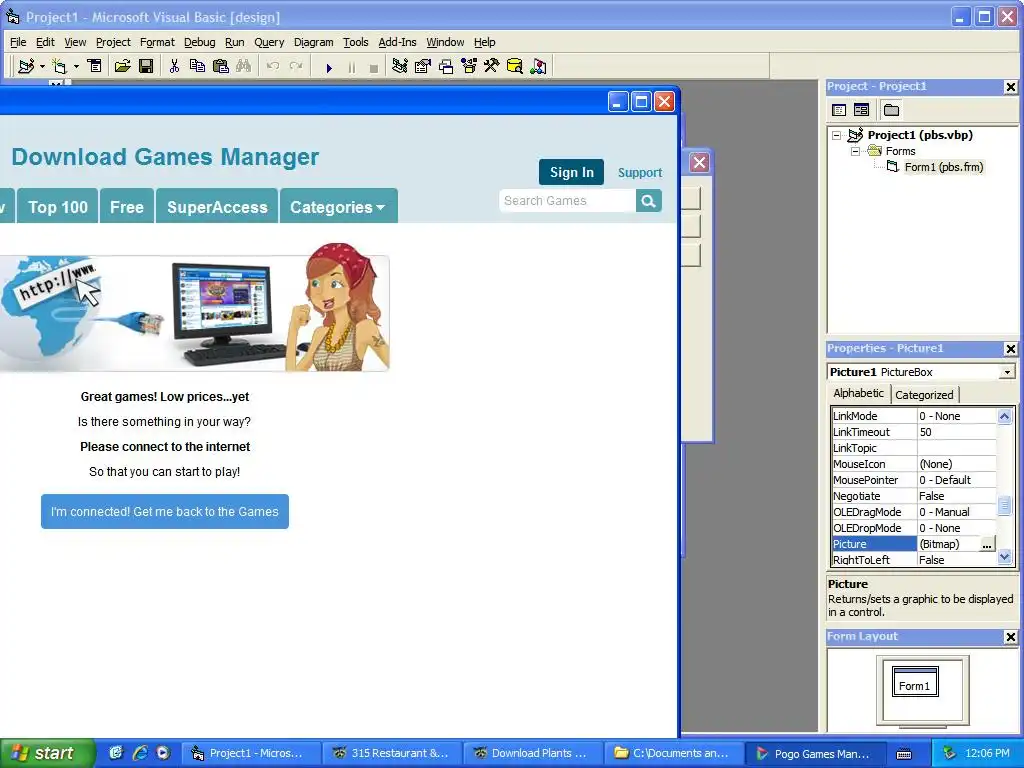
Task: Click the Break pause toolbar button
Action: pos(351,67)
